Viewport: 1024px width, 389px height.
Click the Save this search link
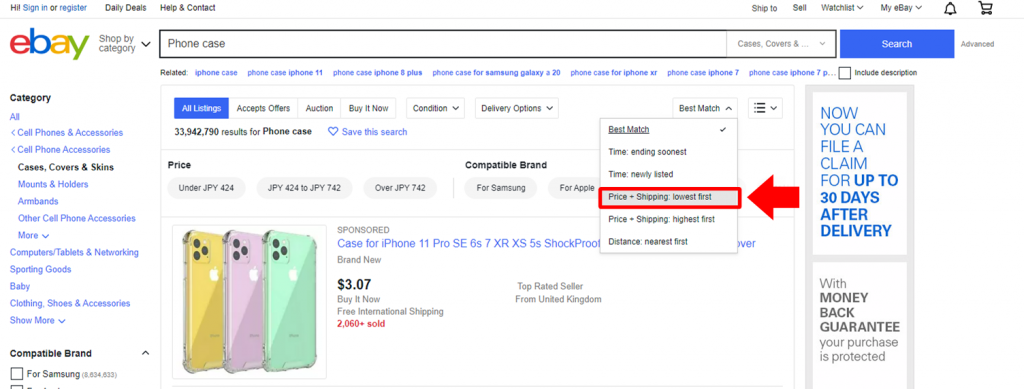pos(374,132)
